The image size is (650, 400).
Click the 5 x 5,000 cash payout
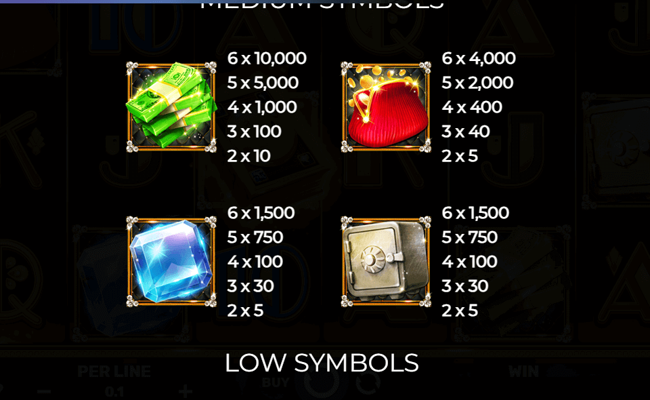[263, 83]
